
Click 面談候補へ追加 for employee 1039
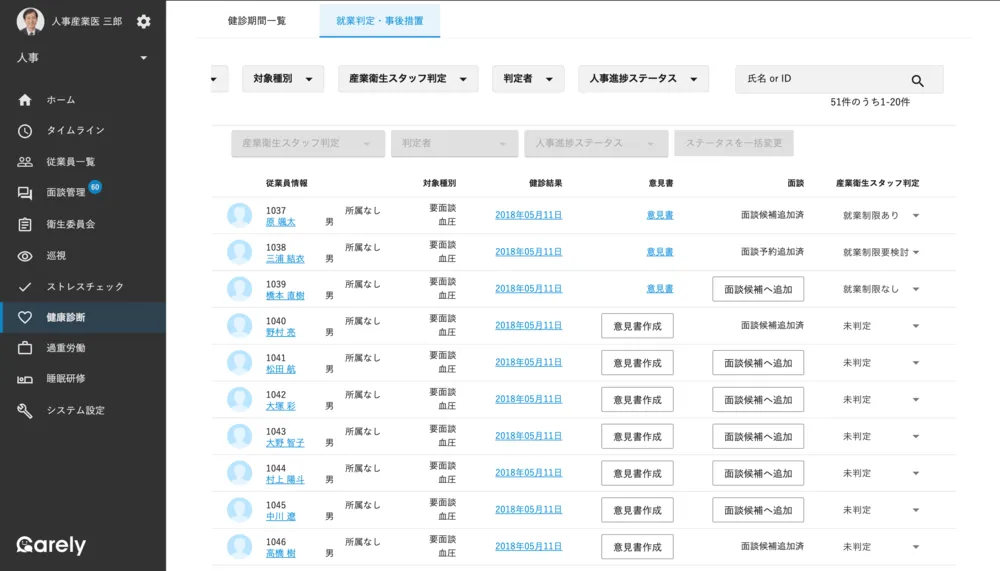757,289
